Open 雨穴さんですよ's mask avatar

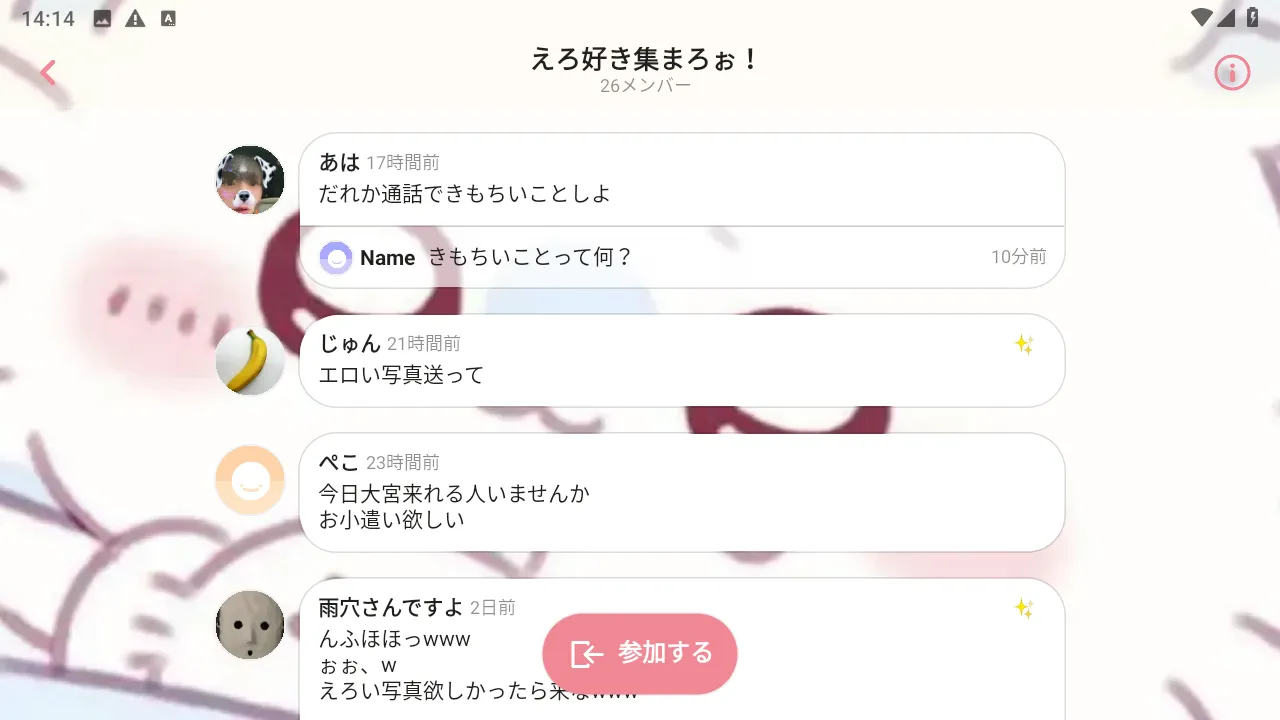point(250,625)
